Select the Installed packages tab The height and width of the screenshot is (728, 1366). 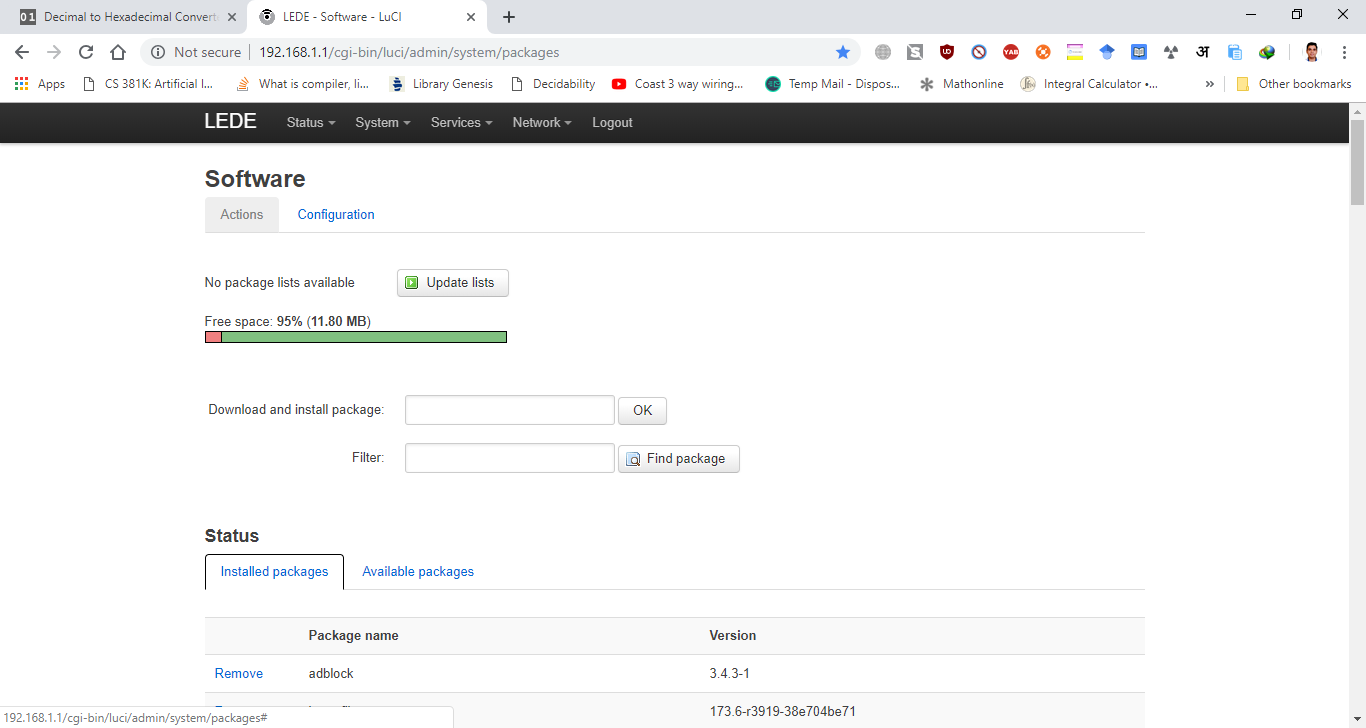(274, 571)
